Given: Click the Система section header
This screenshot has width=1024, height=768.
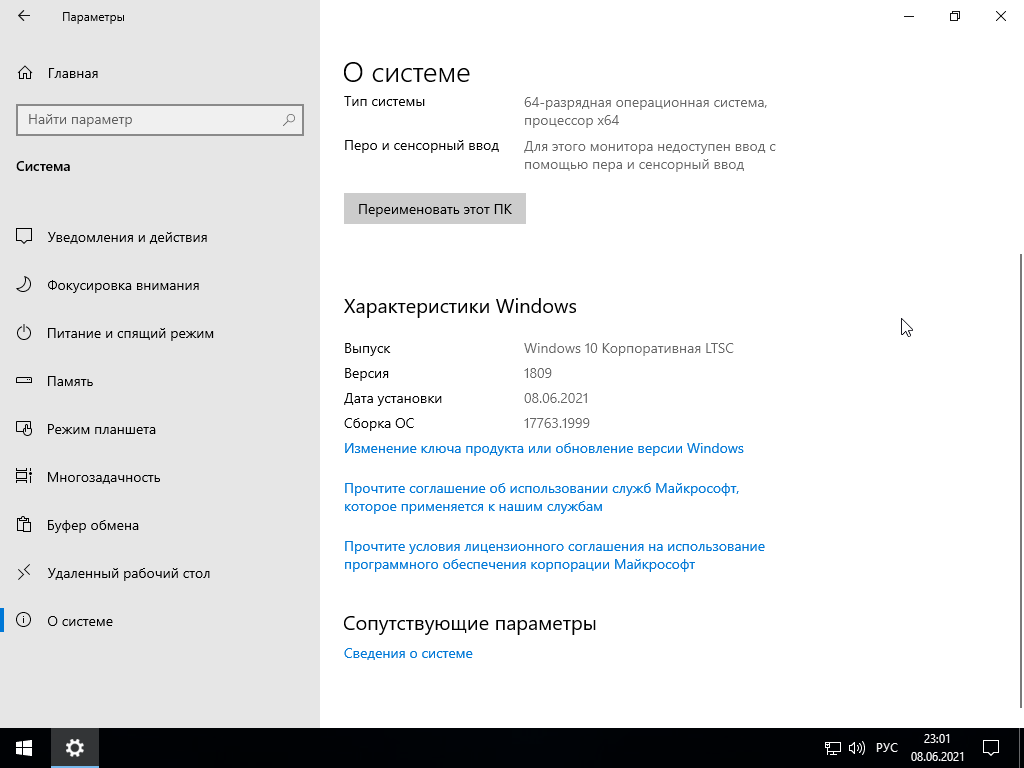Looking at the screenshot, I should point(43,166).
